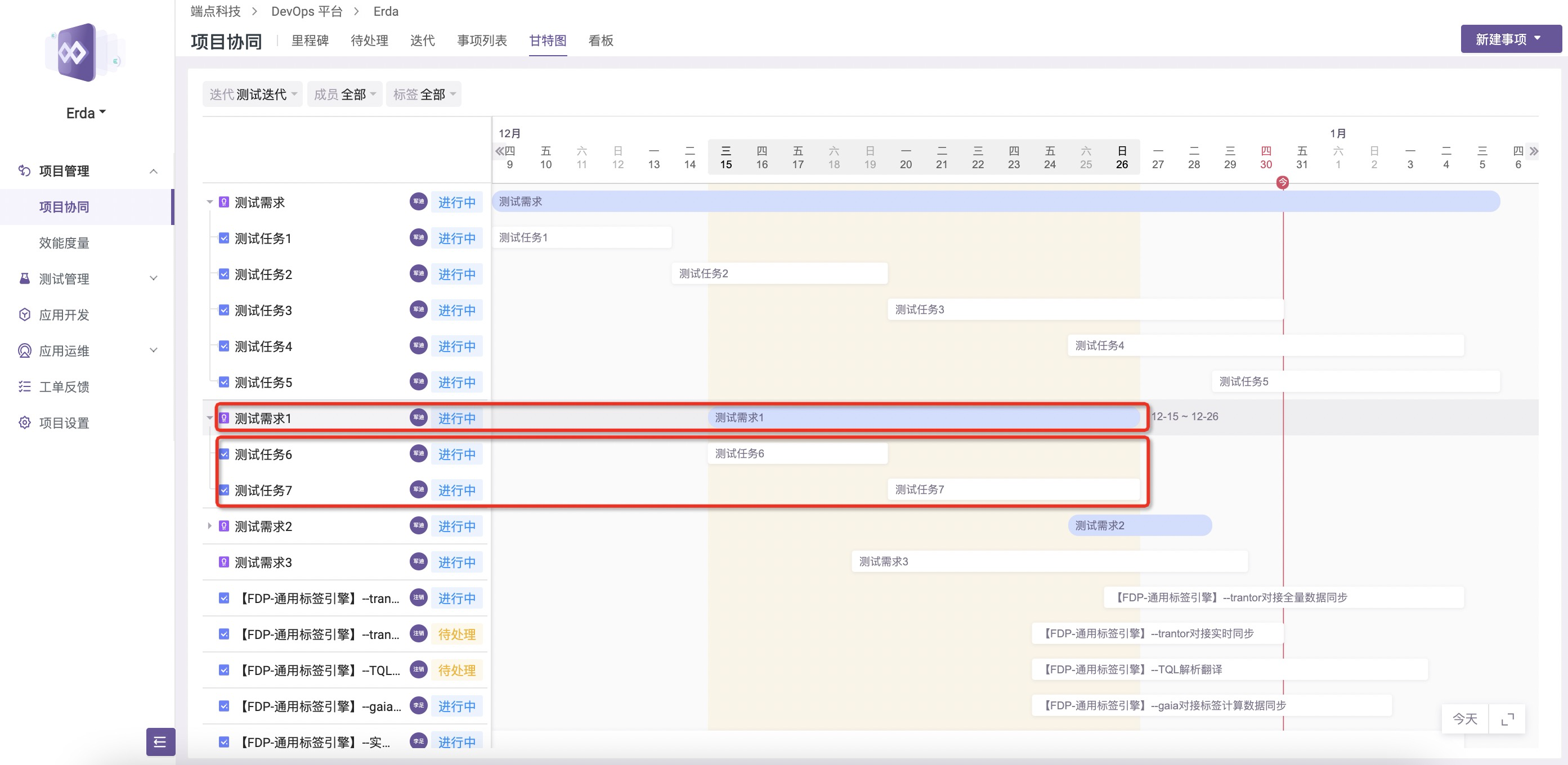
Task: Click assignee avatar on 测试需求3 row
Action: tap(418, 562)
